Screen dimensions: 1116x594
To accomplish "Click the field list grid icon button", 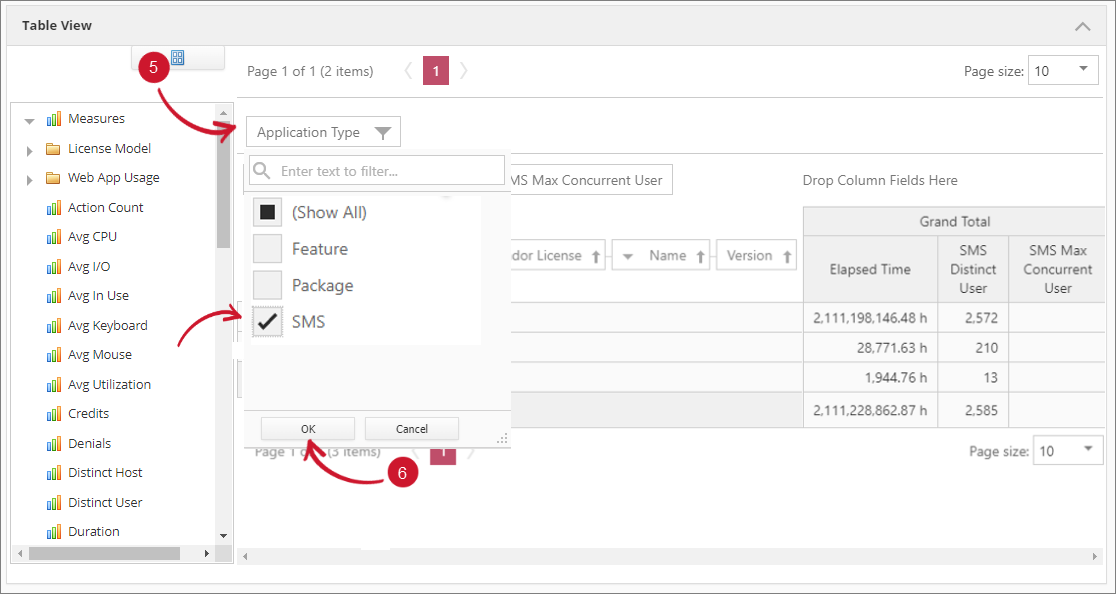I will click(177, 58).
